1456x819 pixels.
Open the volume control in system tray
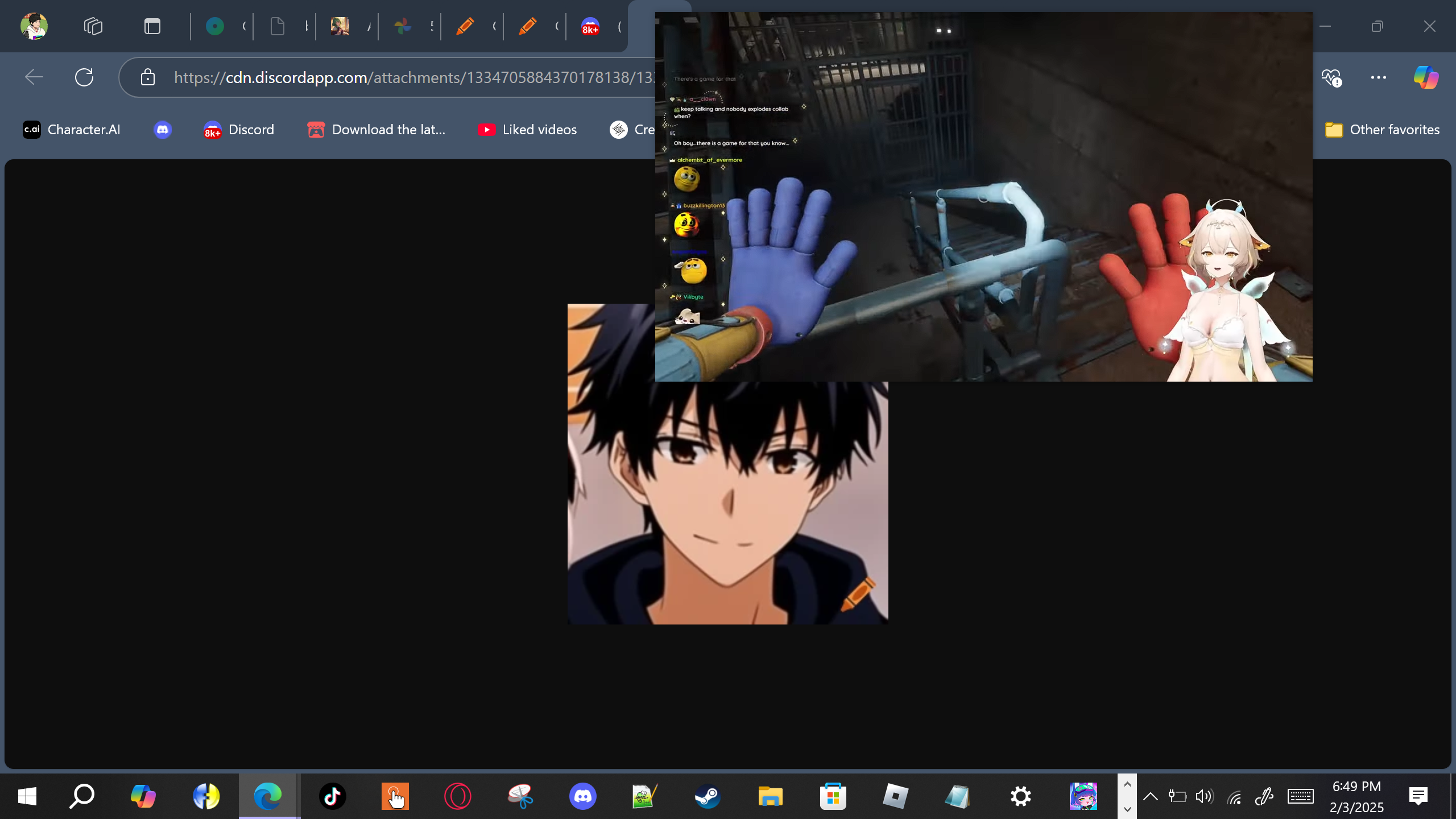(1204, 796)
